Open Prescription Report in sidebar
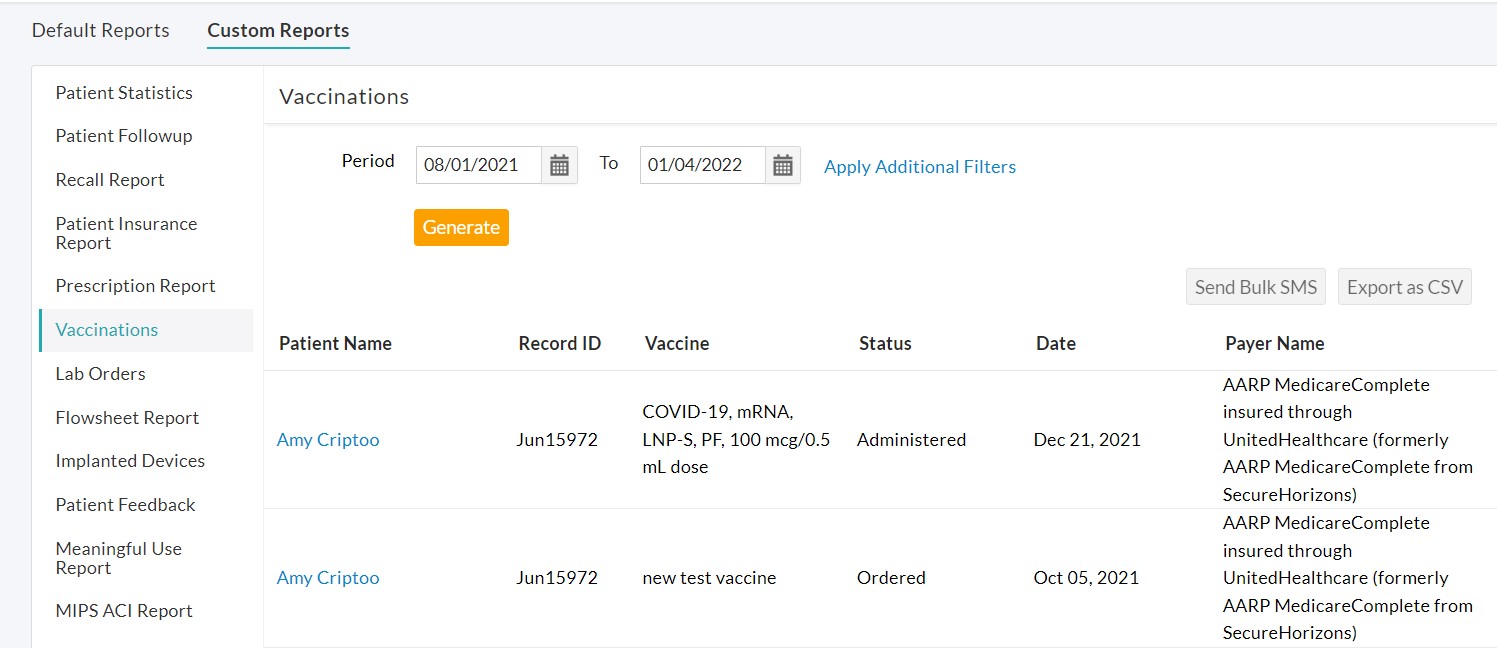 pos(135,286)
